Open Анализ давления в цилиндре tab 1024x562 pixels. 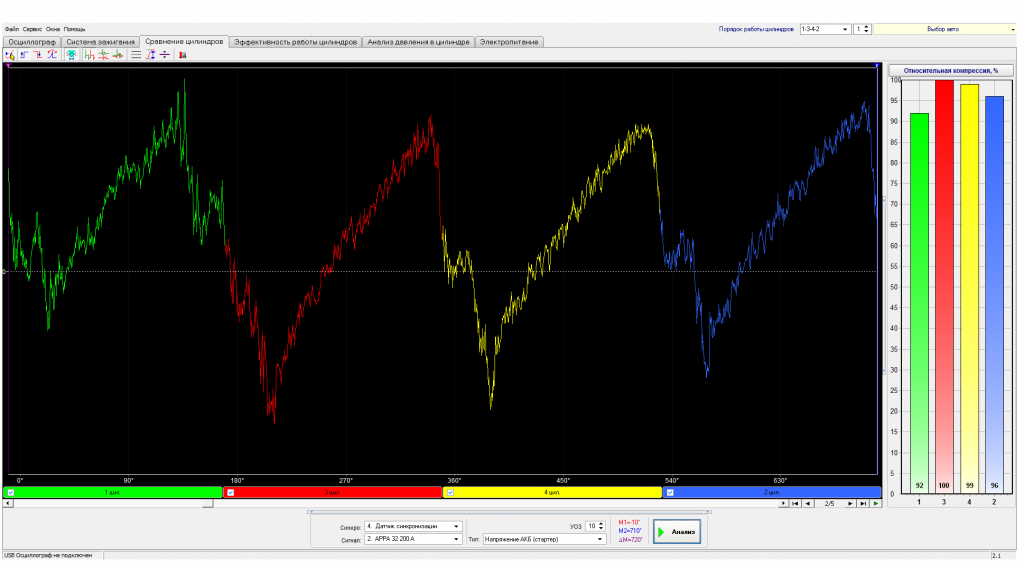pyautogui.click(x=418, y=42)
